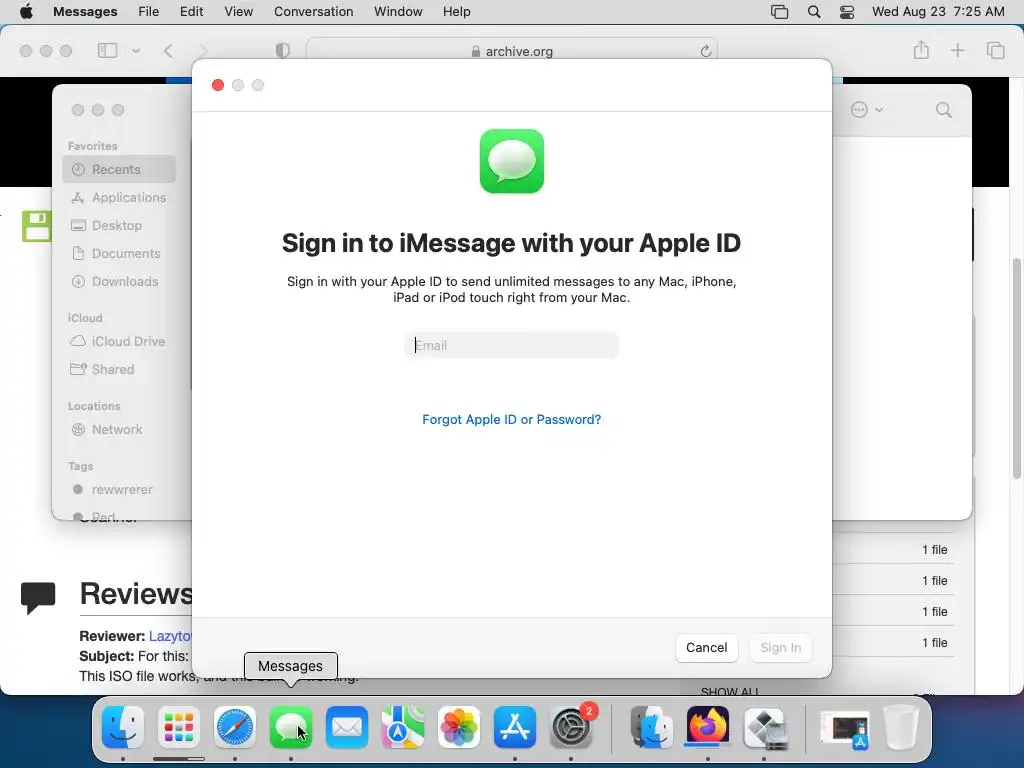Click the Cancel button

tap(707, 647)
